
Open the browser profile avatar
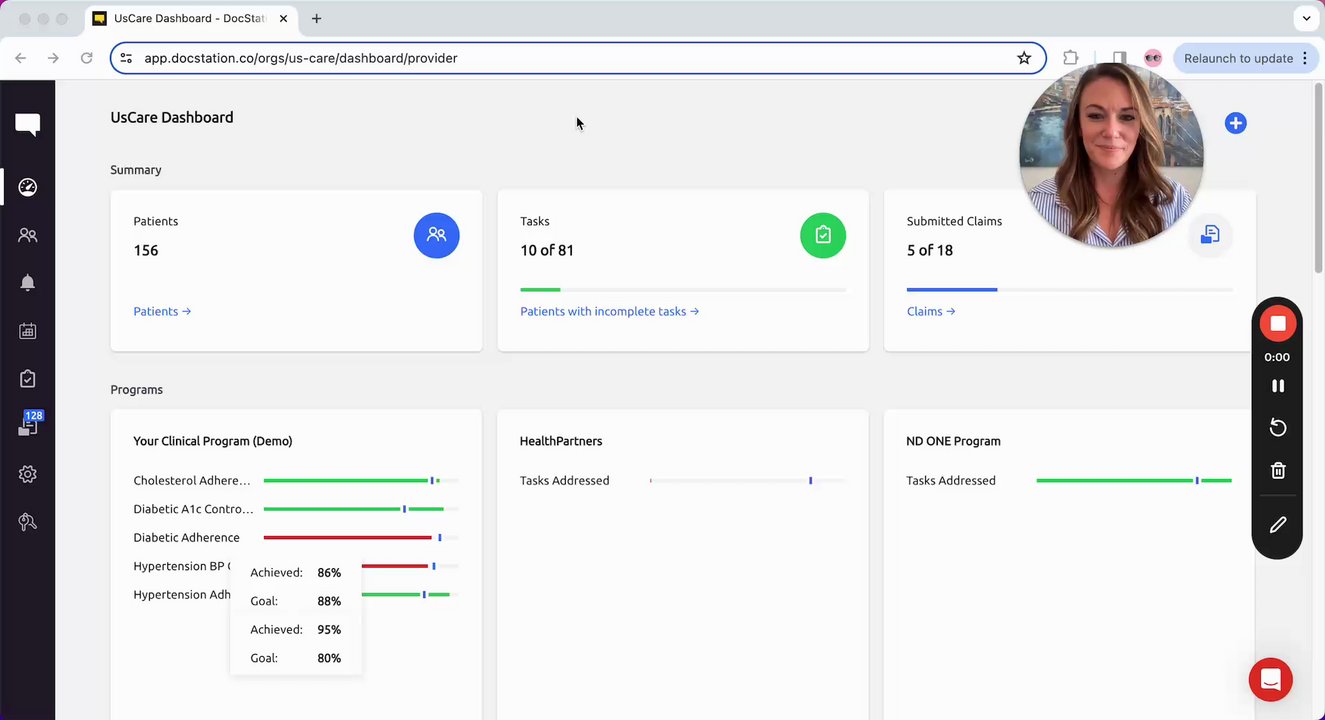tap(1153, 58)
